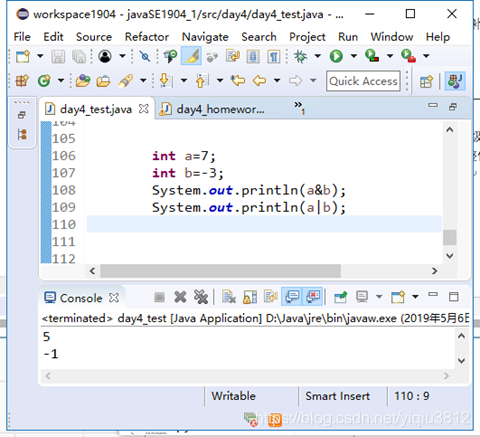This screenshot has width=480, height=437.
Task: Open the Run configurations dropdown arrow
Action: tap(354, 56)
